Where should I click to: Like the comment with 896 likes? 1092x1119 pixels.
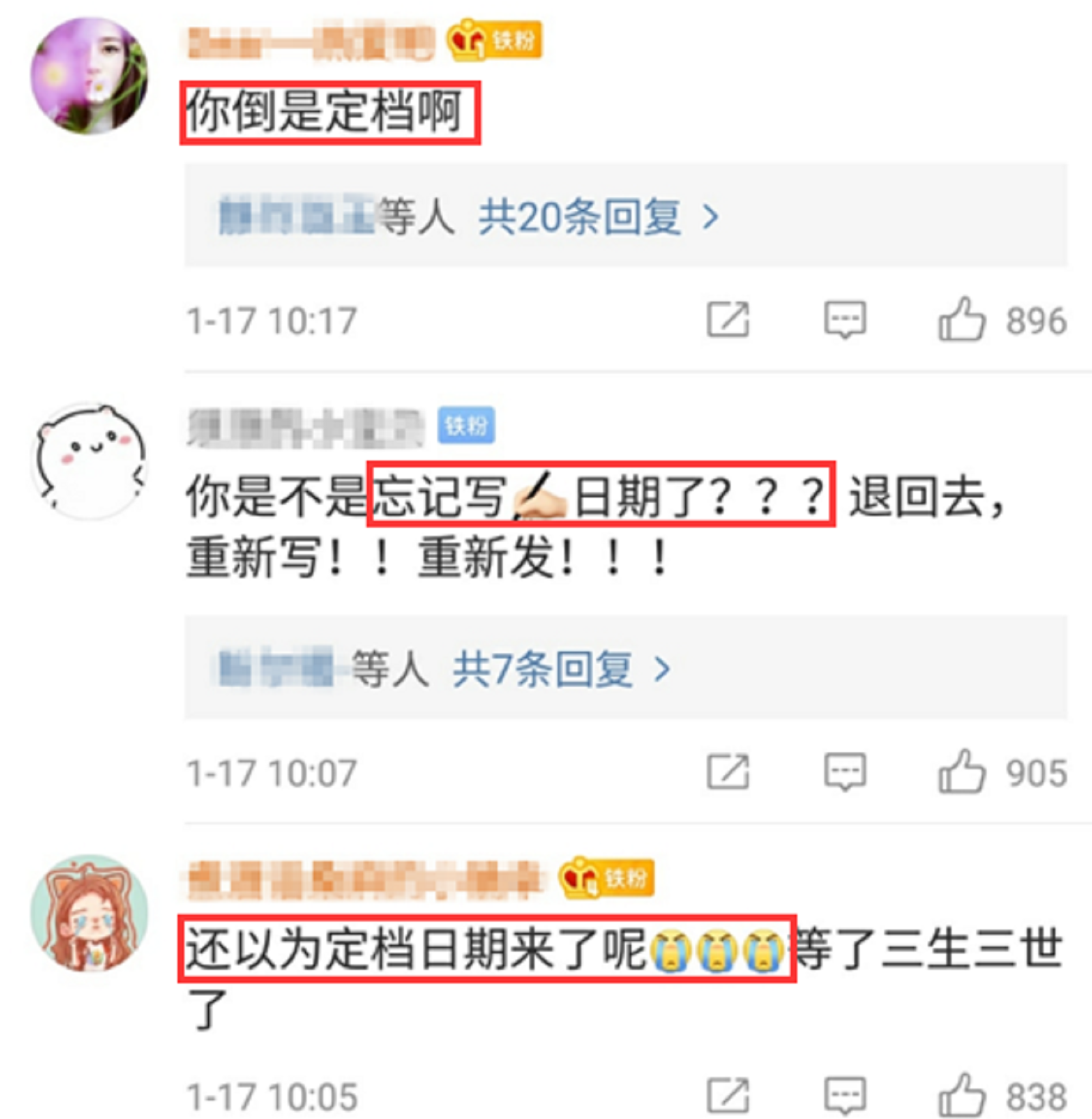961,319
